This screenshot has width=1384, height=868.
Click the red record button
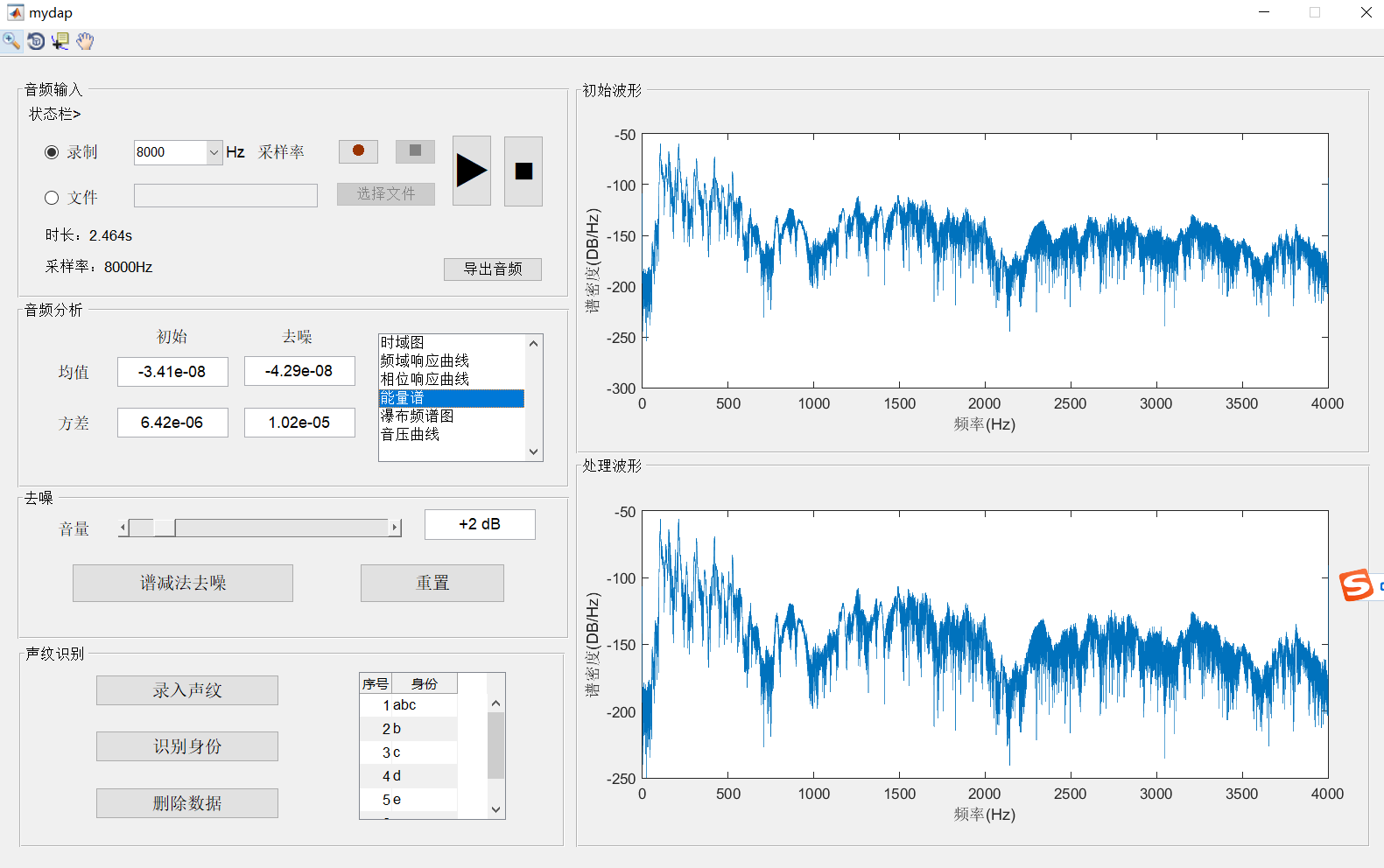pyautogui.click(x=358, y=151)
